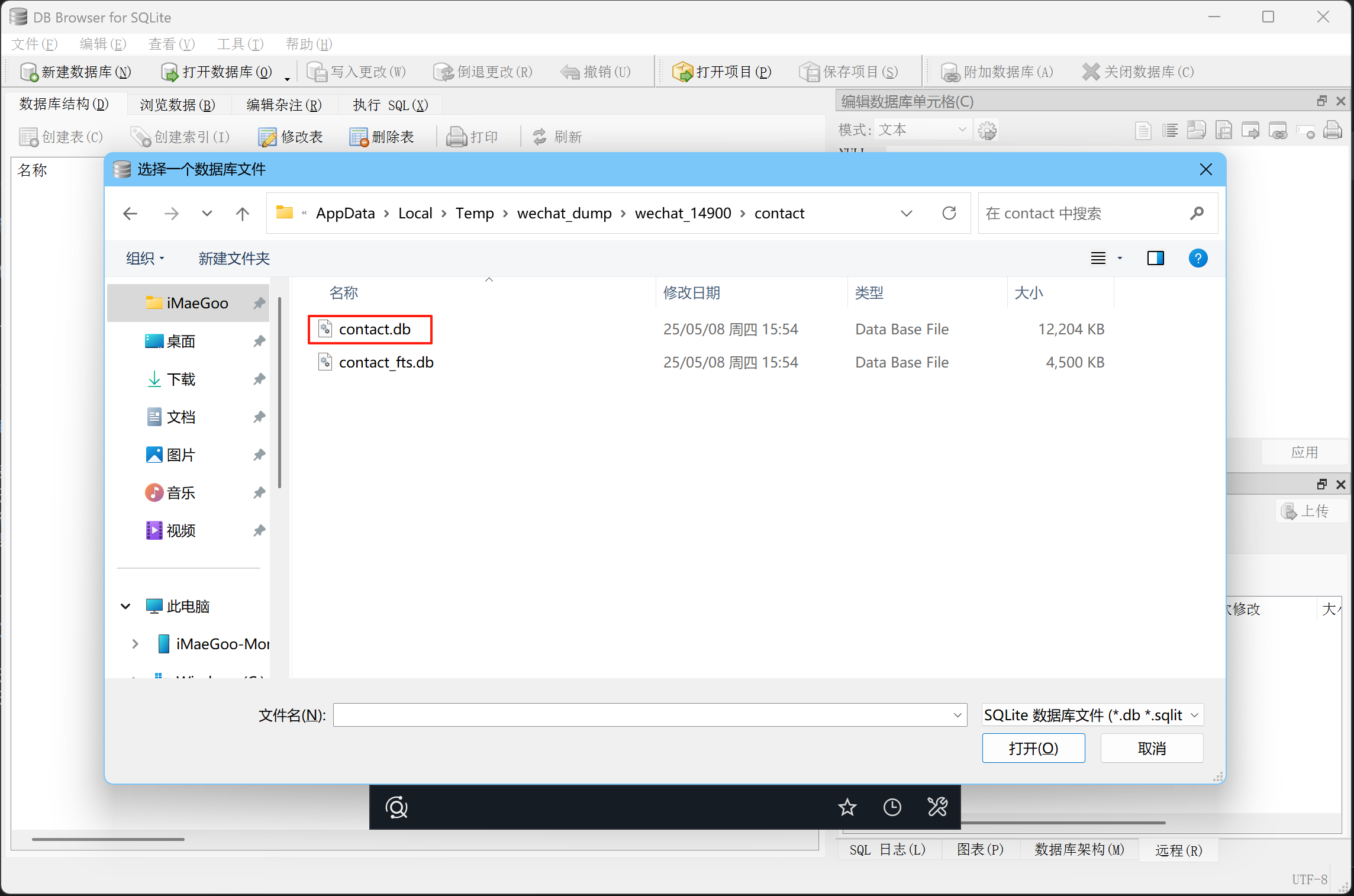Open the 组织 dropdown menu
Viewport: 1354px width, 896px height.
pyautogui.click(x=145, y=258)
